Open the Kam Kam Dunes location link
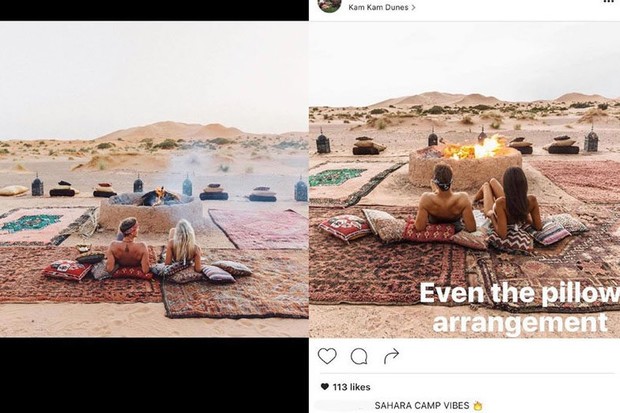The width and height of the screenshot is (620, 413). point(378,7)
